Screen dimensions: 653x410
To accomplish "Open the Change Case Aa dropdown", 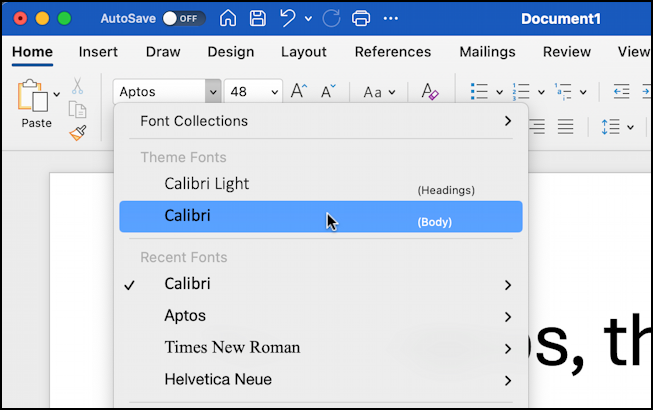I will [x=379, y=92].
